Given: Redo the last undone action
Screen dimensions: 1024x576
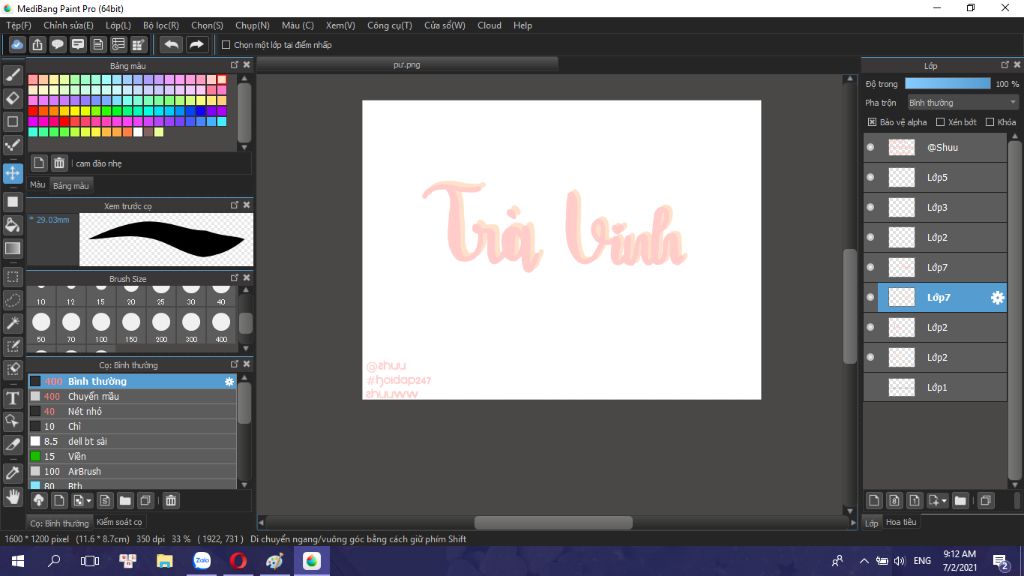Looking at the screenshot, I should pos(196,44).
